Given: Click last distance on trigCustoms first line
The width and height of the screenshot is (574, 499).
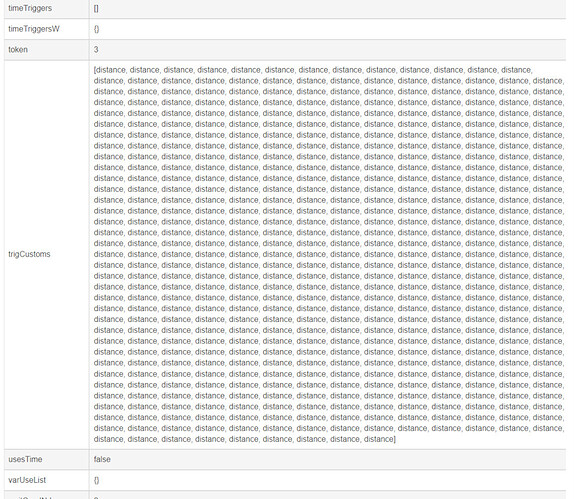Looking at the screenshot, I should [x=517, y=70].
